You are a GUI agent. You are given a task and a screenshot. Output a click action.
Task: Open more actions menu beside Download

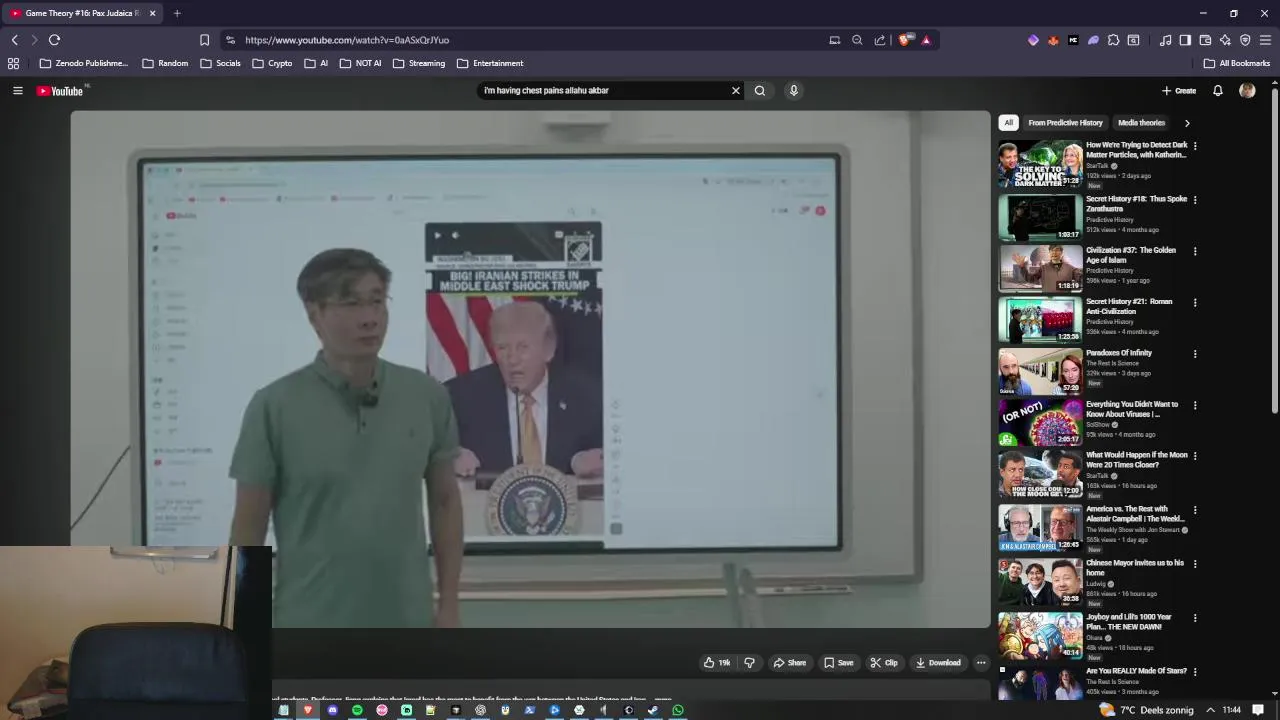pos(981,663)
